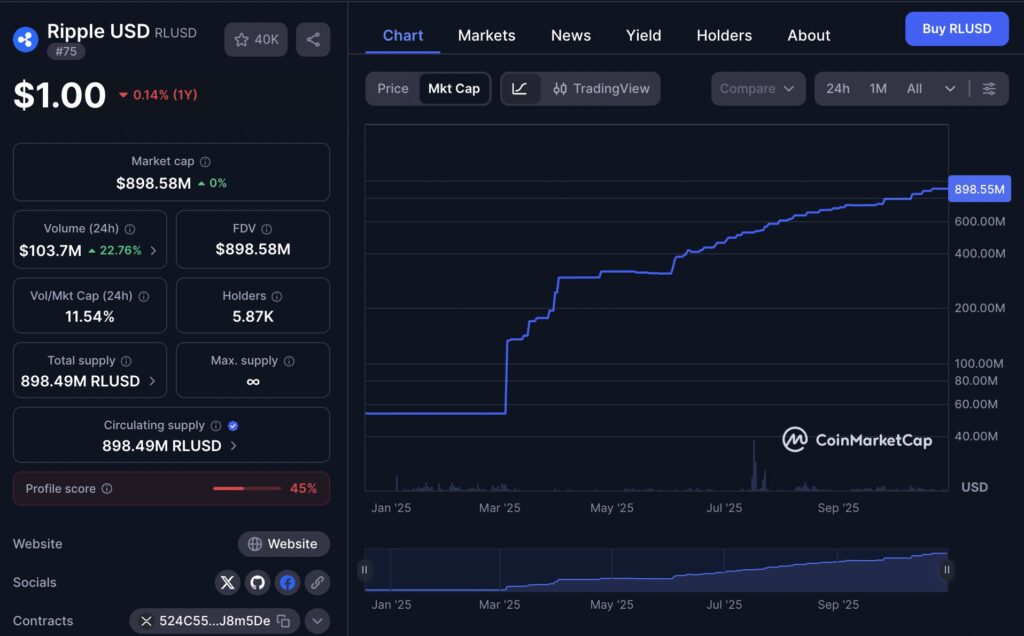
Task: Click the Volume (24h) info icon
Action: [x=130, y=229]
